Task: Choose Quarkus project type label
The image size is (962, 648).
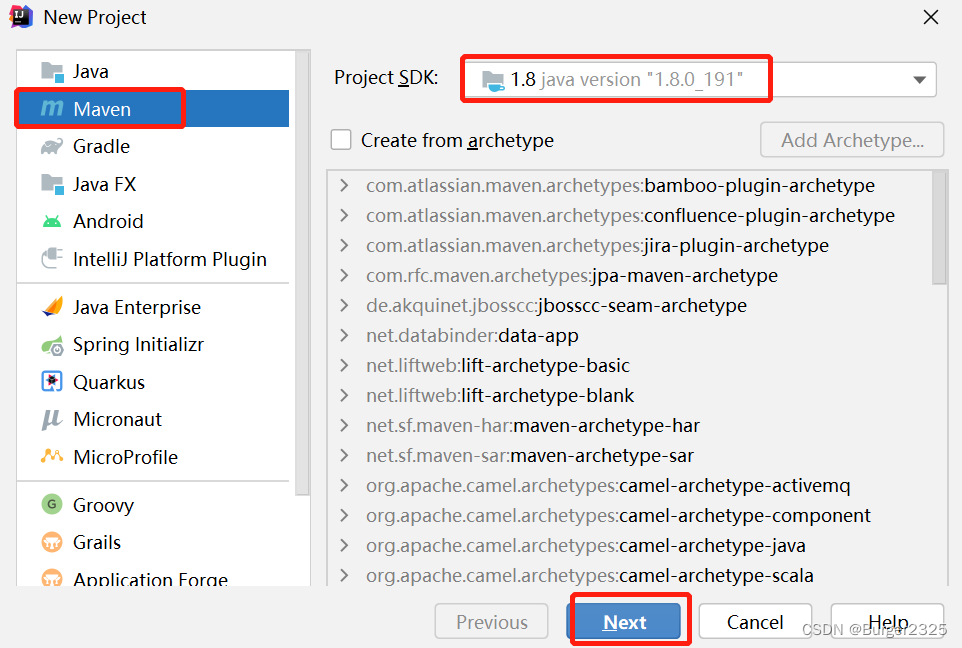Action: [109, 382]
